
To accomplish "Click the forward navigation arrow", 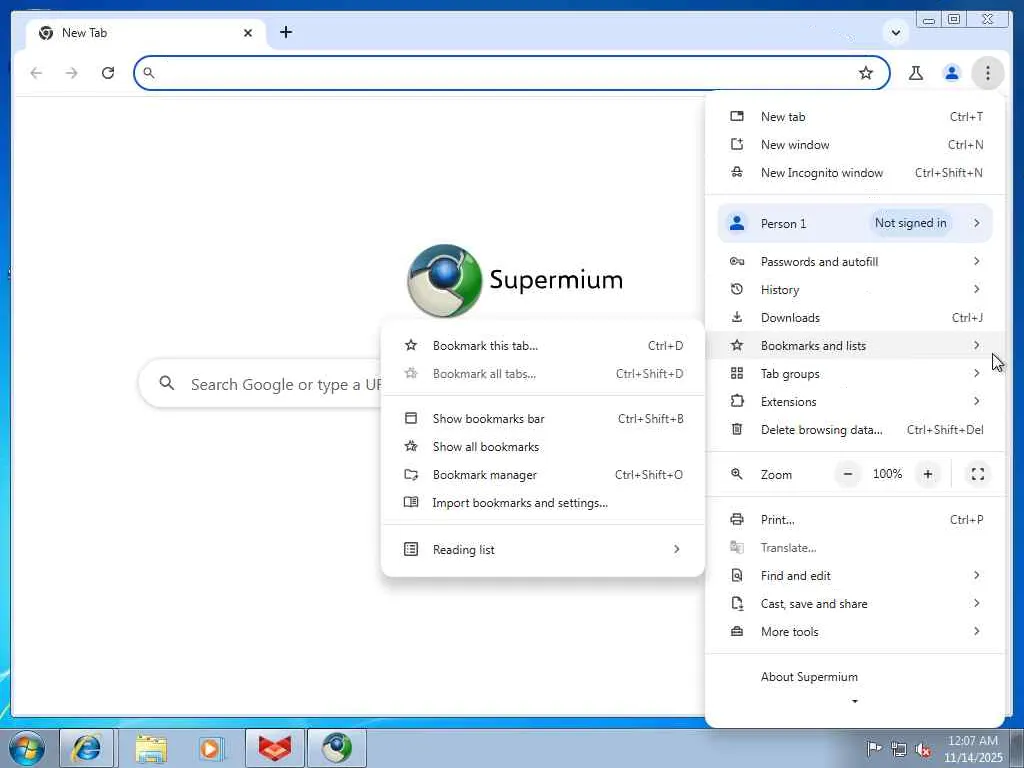I will (72, 72).
